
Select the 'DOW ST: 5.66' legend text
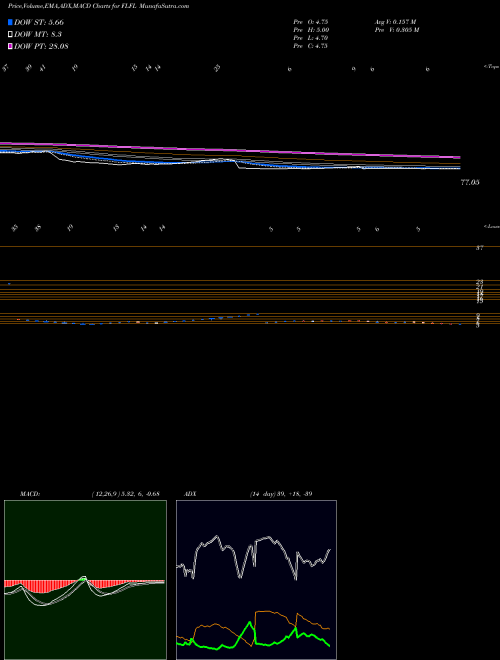[39, 22]
